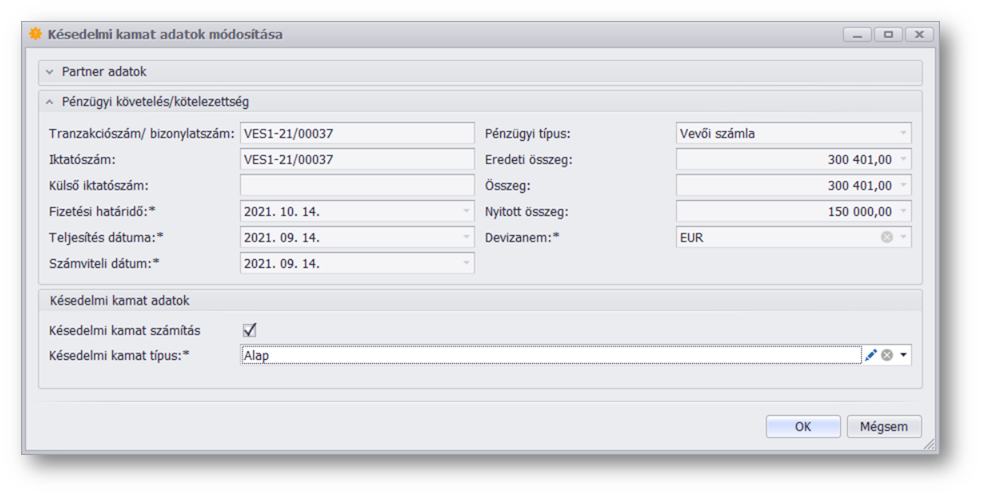982x497 pixels.
Task: Open the Teljesítés dátuma date dropdown
Action: 466,238
